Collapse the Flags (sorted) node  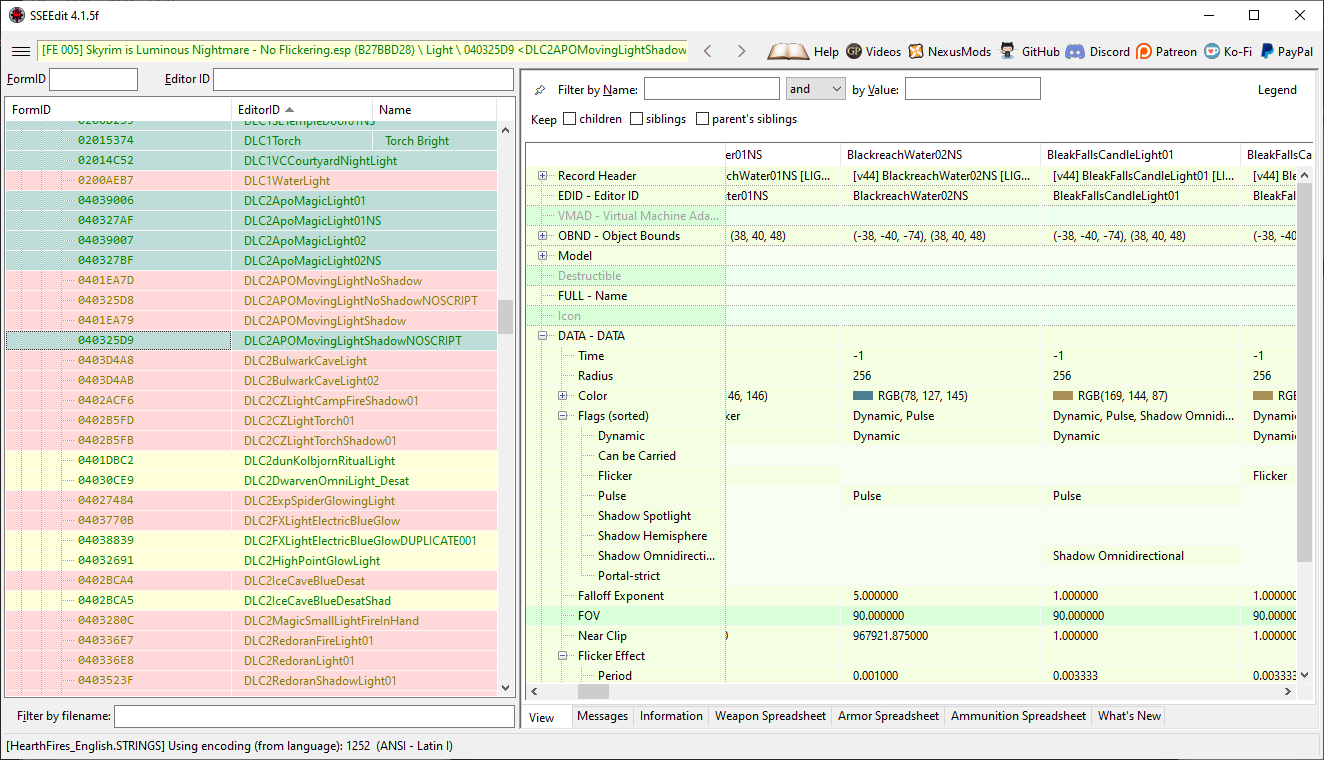(563, 416)
